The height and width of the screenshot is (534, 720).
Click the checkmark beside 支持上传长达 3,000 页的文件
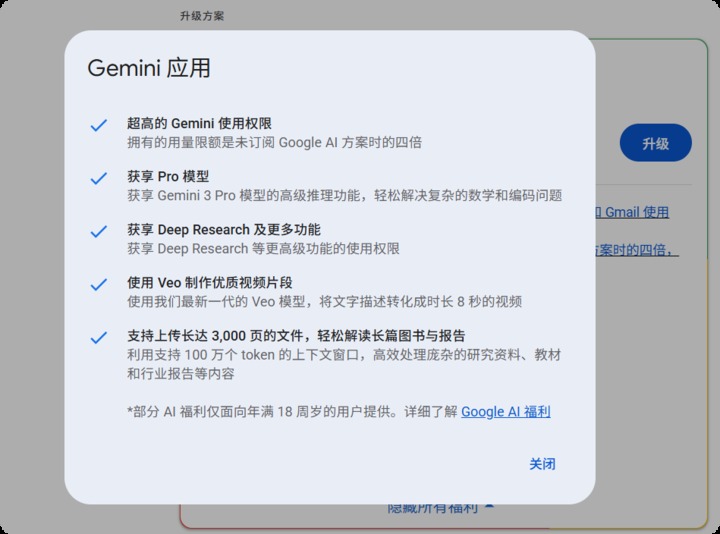[x=99, y=337]
